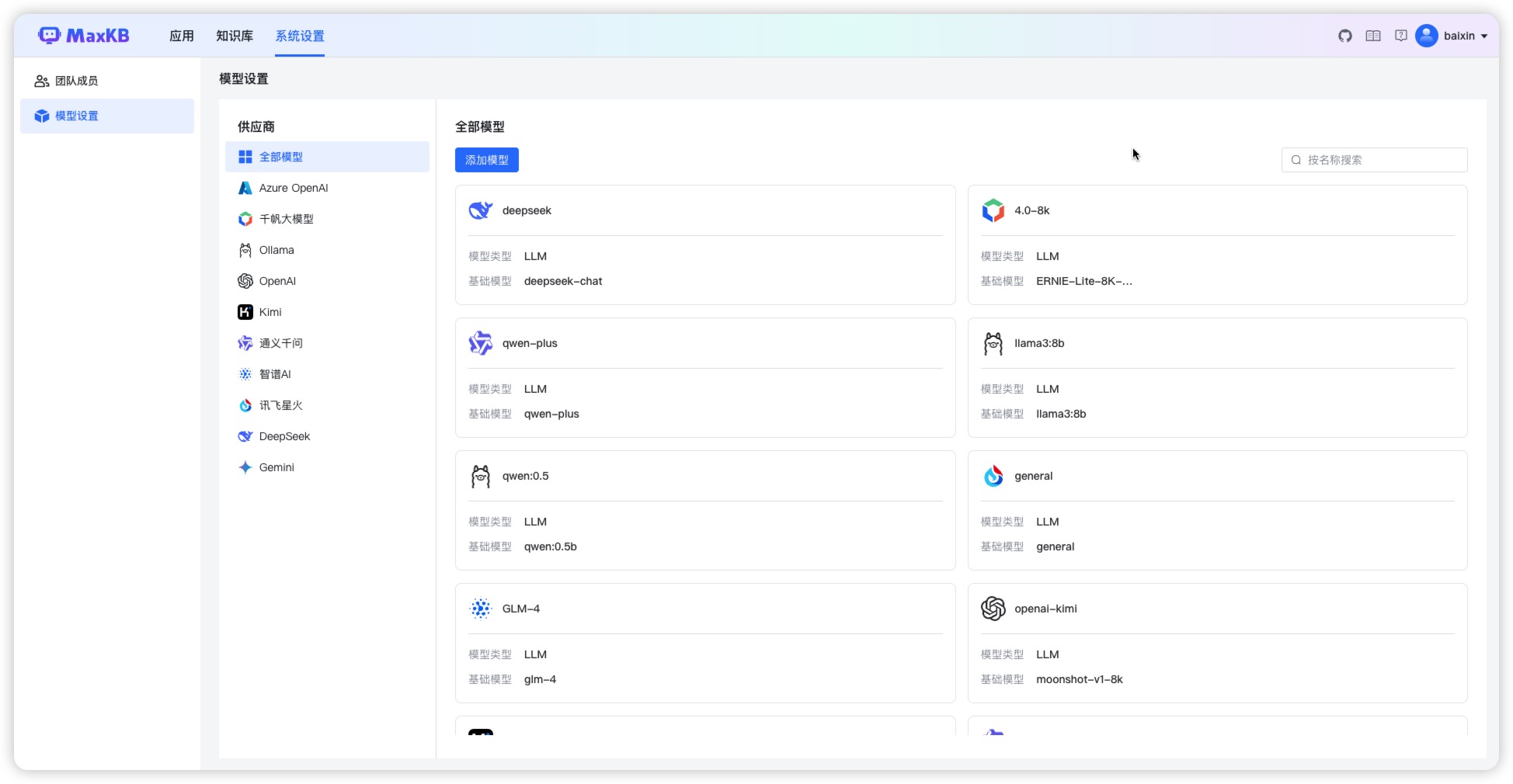Open the deepseek model card title
Screen dimensions: 1513x784
coord(527,210)
